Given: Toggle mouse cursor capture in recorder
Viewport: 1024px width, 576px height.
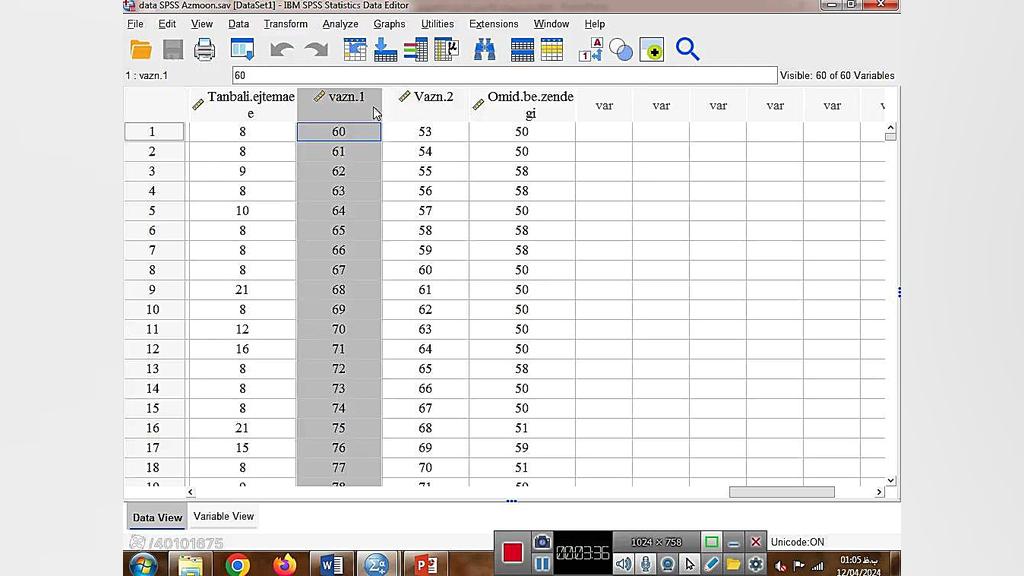Looking at the screenshot, I should pos(690,564).
